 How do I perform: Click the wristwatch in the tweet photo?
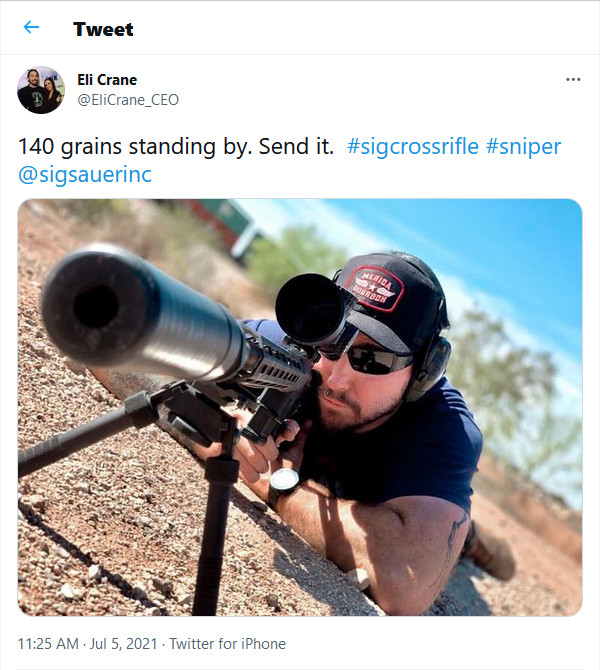click(284, 484)
